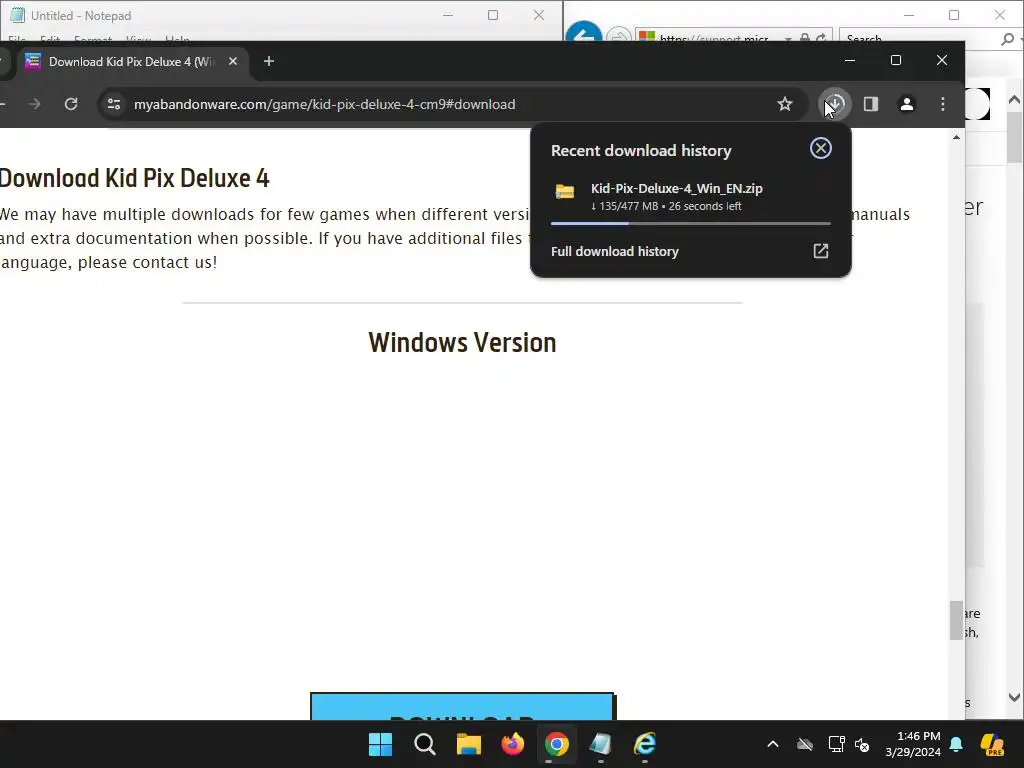Close the Download Kid Pix Deluxe 4 tab
The image size is (1024, 768).
coord(233,61)
